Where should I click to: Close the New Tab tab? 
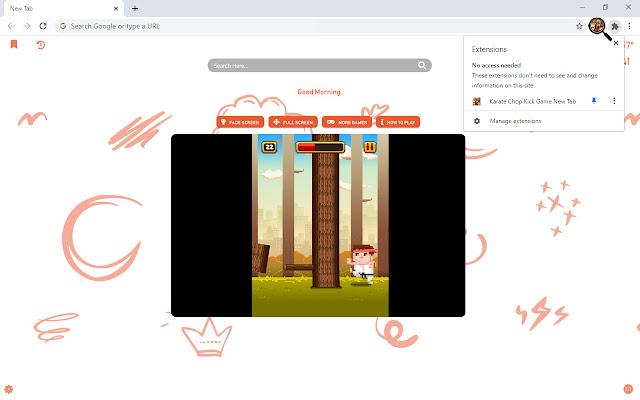click(116, 8)
